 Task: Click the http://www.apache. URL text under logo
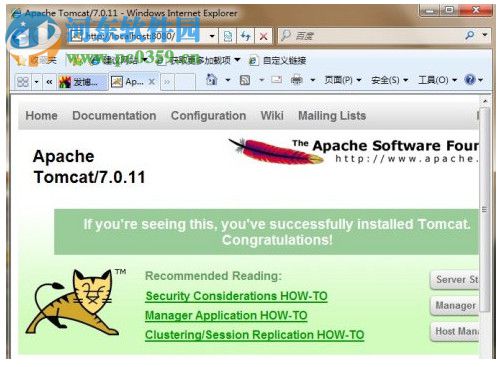click(x=407, y=159)
